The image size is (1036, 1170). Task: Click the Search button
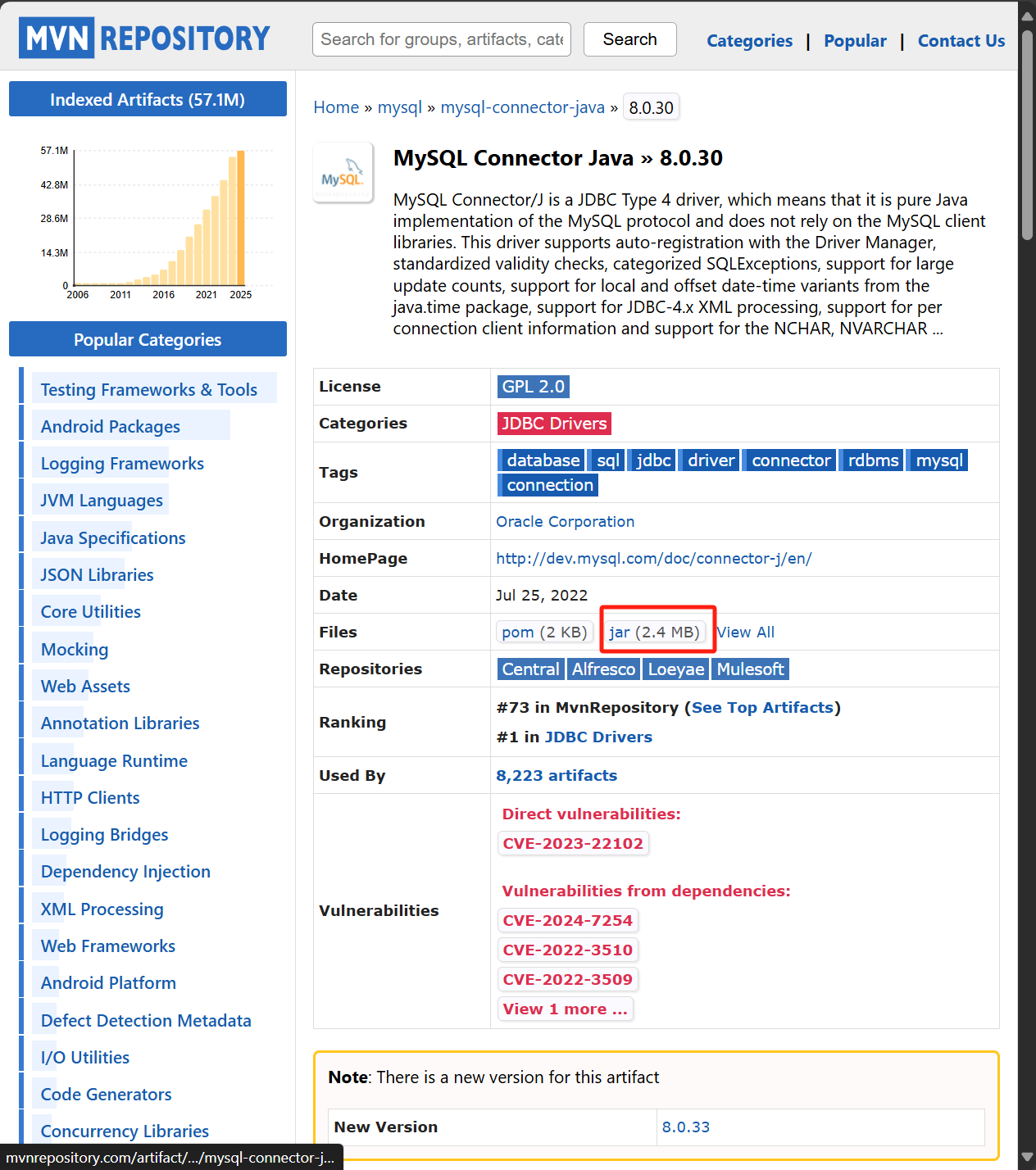point(629,39)
